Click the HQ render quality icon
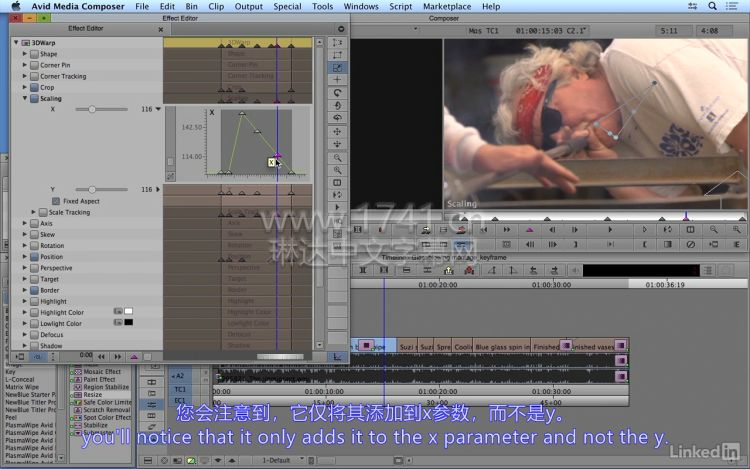This screenshot has width=750, height=469. 337,221
